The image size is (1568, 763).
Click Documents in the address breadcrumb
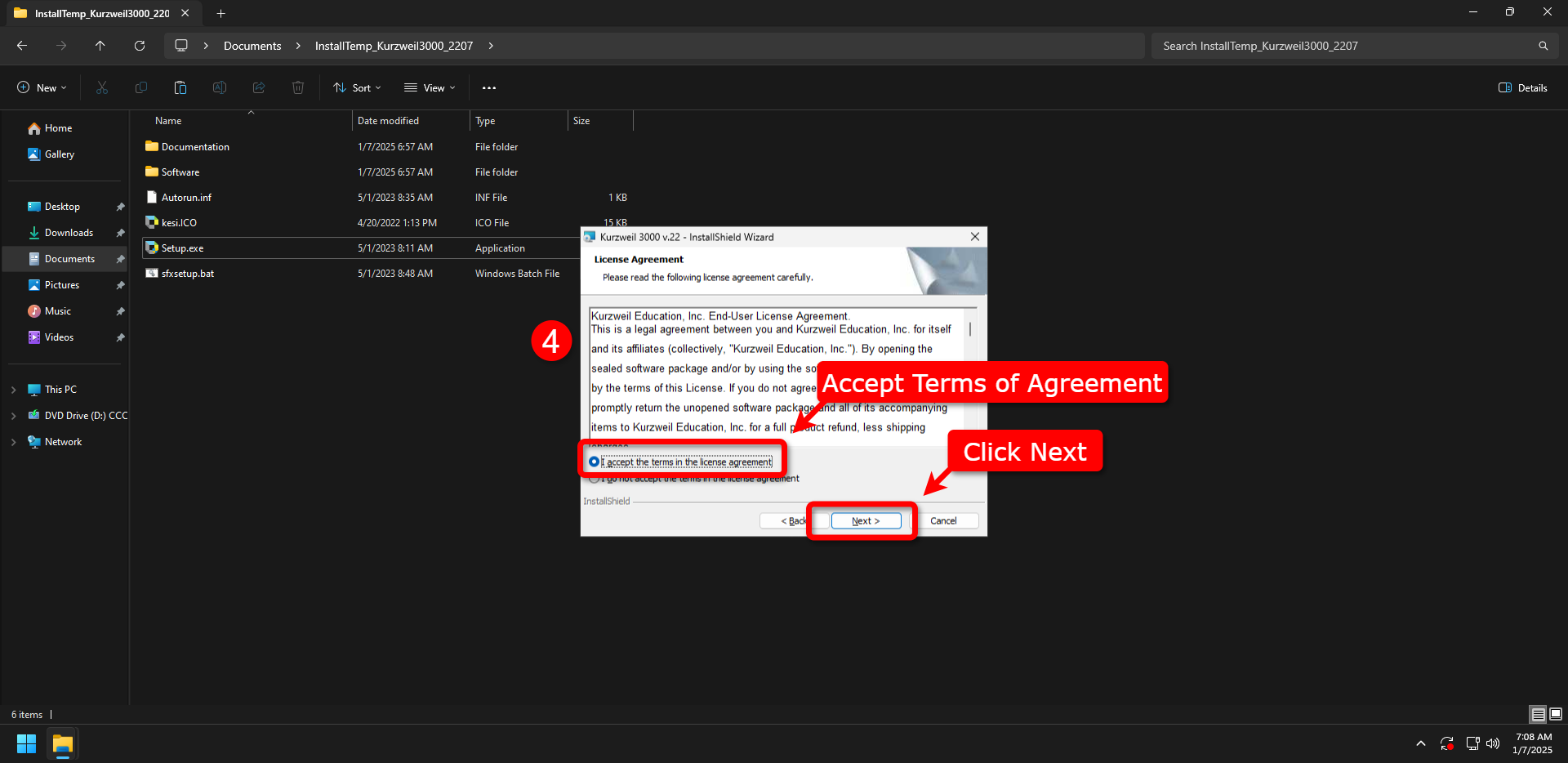[x=252, y=46]
